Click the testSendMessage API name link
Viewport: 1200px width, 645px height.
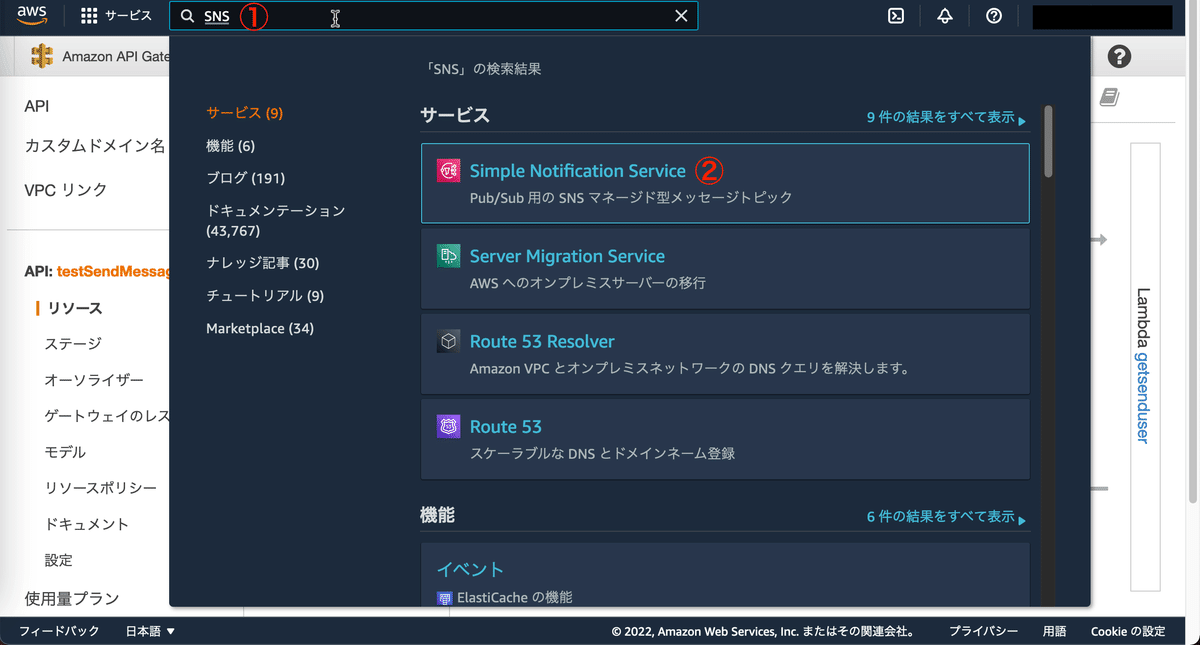[113, 271]
